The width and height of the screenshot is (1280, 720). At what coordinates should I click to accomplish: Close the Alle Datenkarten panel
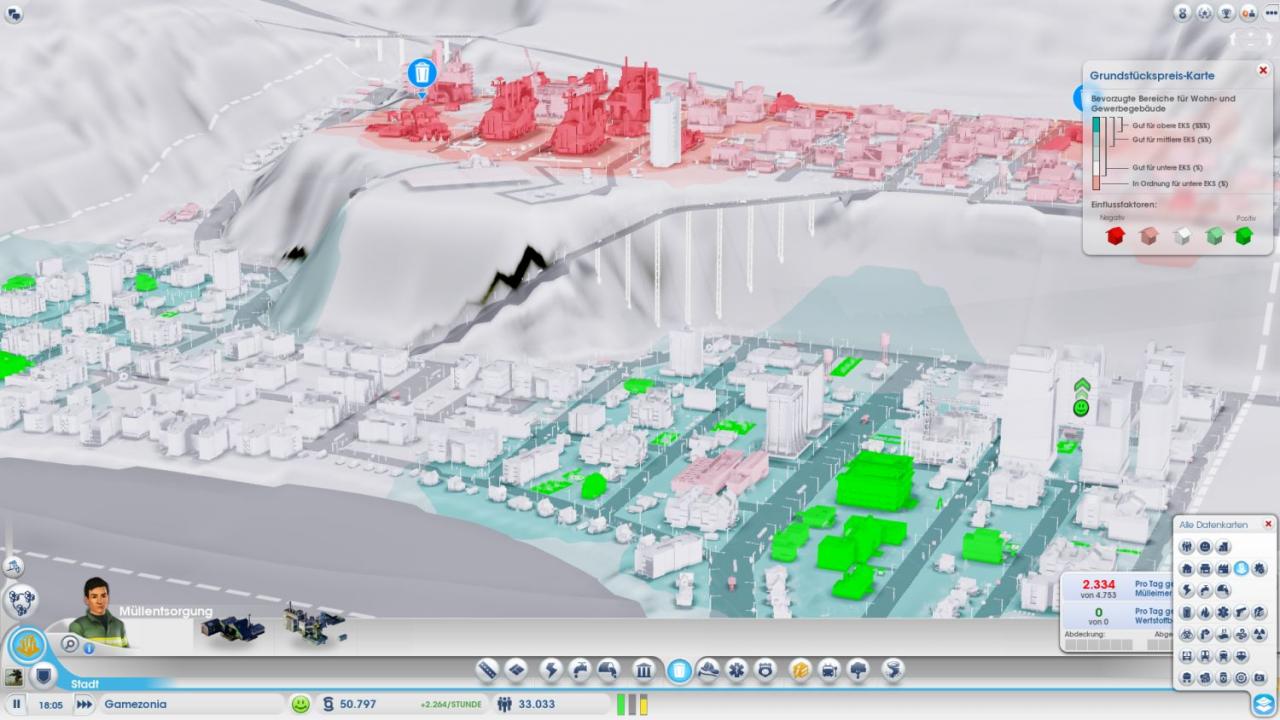coord(1268,523)
